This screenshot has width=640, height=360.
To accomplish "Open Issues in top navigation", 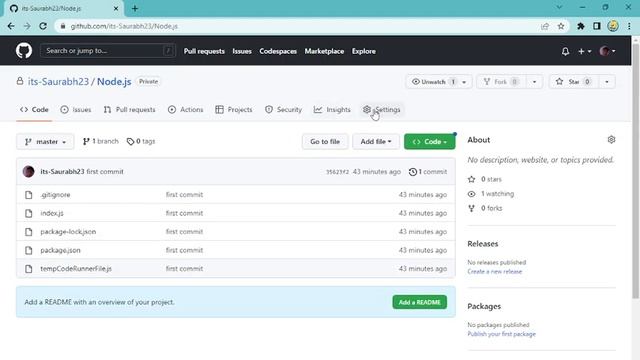I will point(242,51).
